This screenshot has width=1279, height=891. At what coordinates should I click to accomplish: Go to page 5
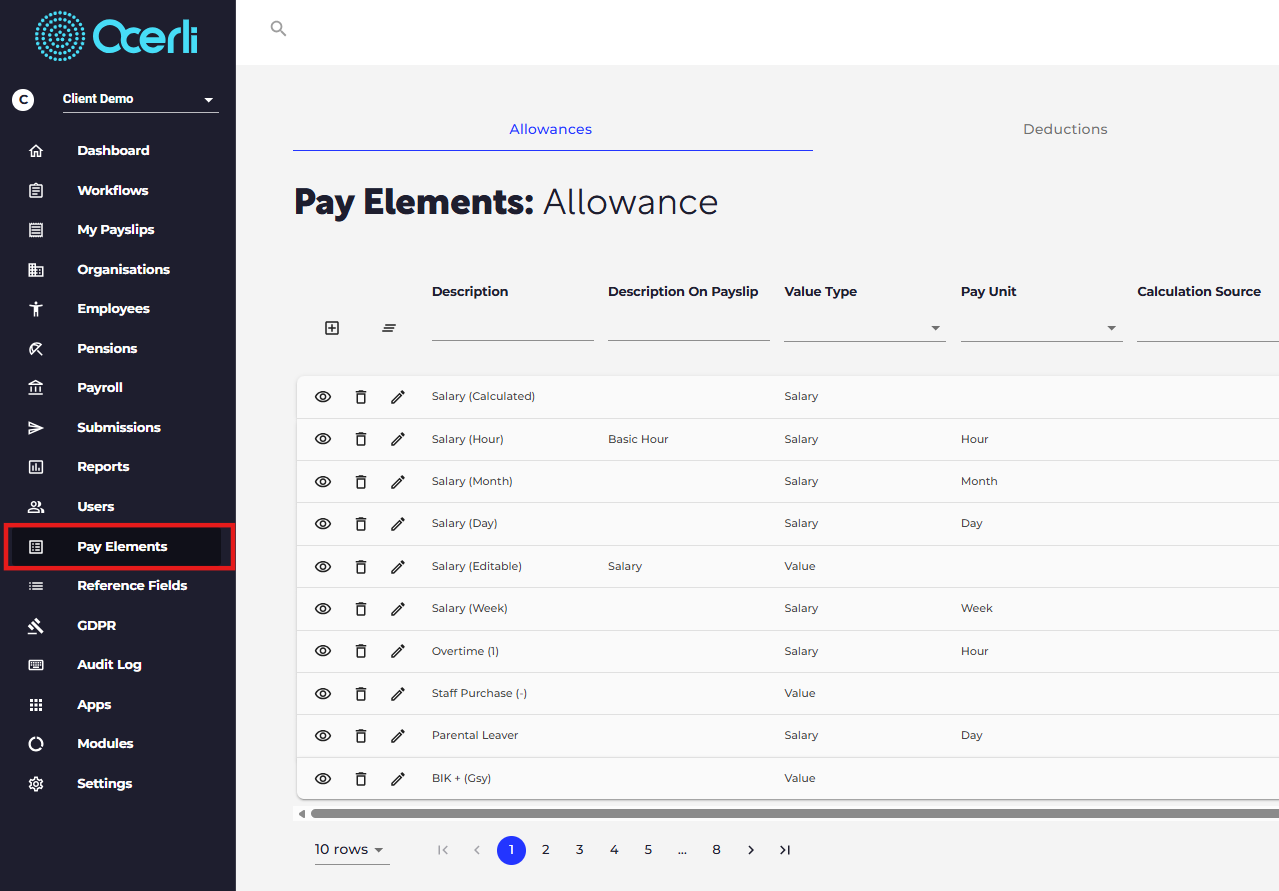pos(648,850)
